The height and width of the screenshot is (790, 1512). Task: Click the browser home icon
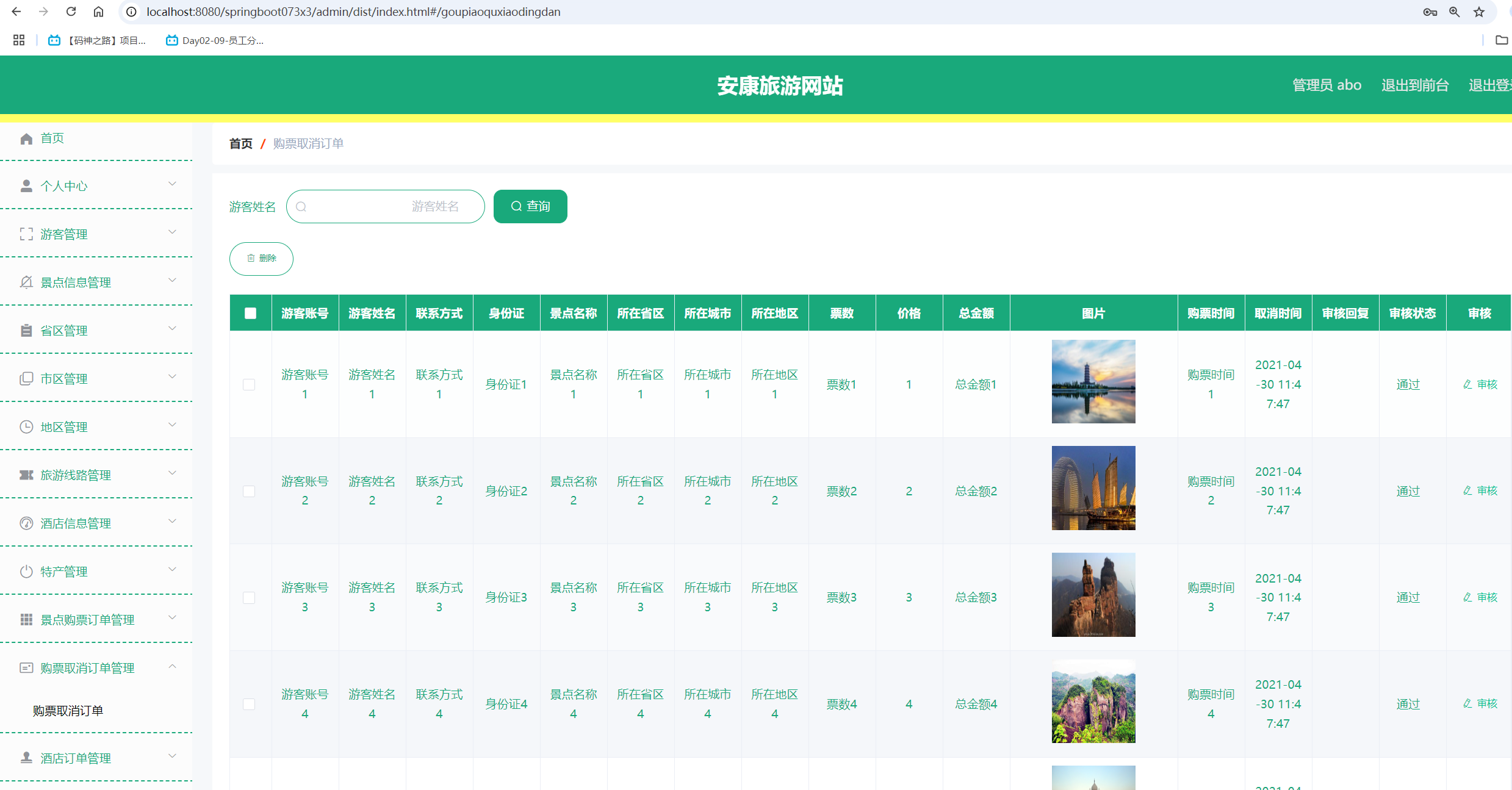(98, 12)
